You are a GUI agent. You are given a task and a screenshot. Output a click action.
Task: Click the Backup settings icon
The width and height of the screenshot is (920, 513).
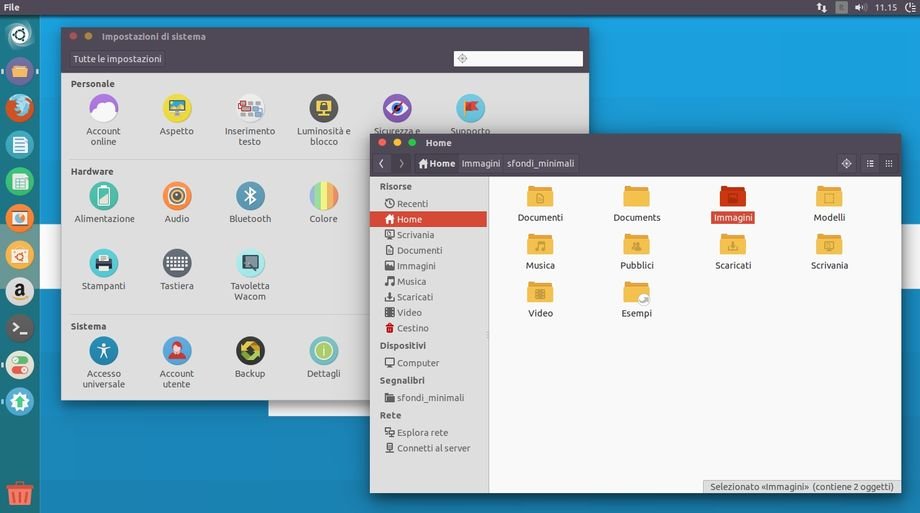click(x=250, y=351)
